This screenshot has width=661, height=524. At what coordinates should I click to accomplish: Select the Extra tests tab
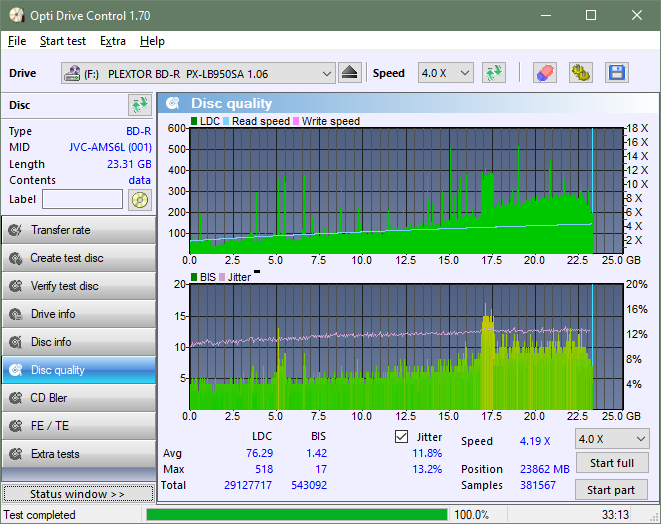79,454
